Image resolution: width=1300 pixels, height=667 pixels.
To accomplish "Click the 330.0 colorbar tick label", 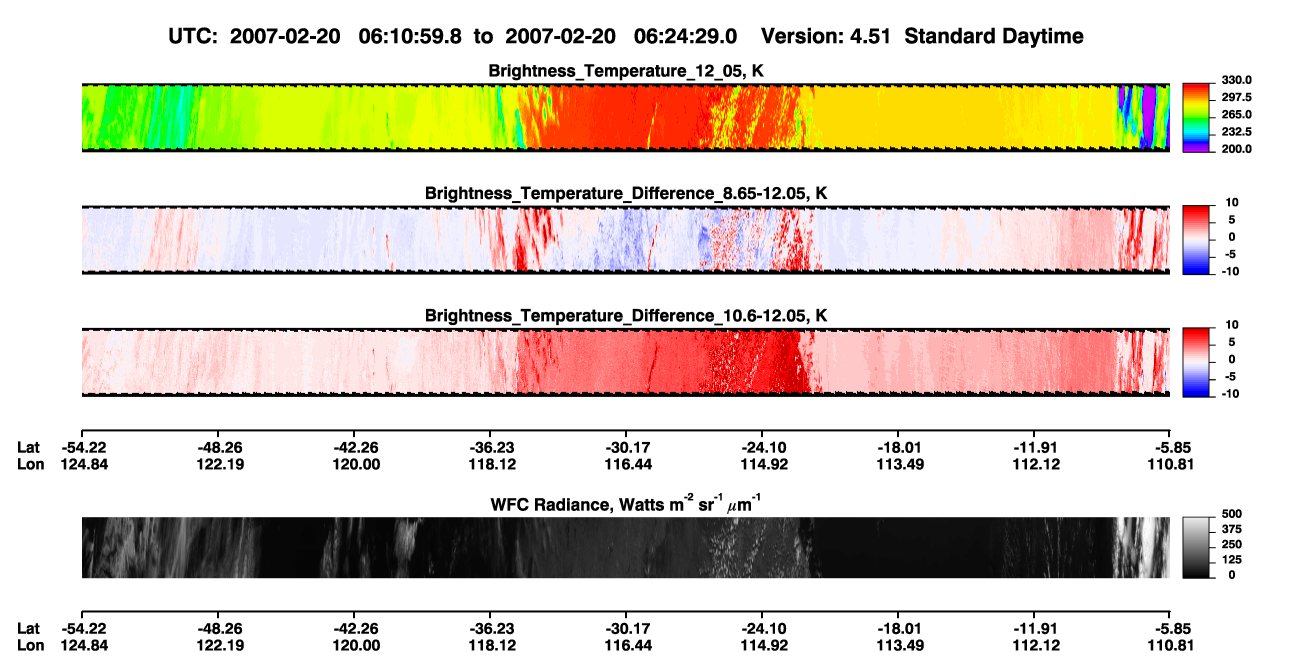I will coord(1235,80).
